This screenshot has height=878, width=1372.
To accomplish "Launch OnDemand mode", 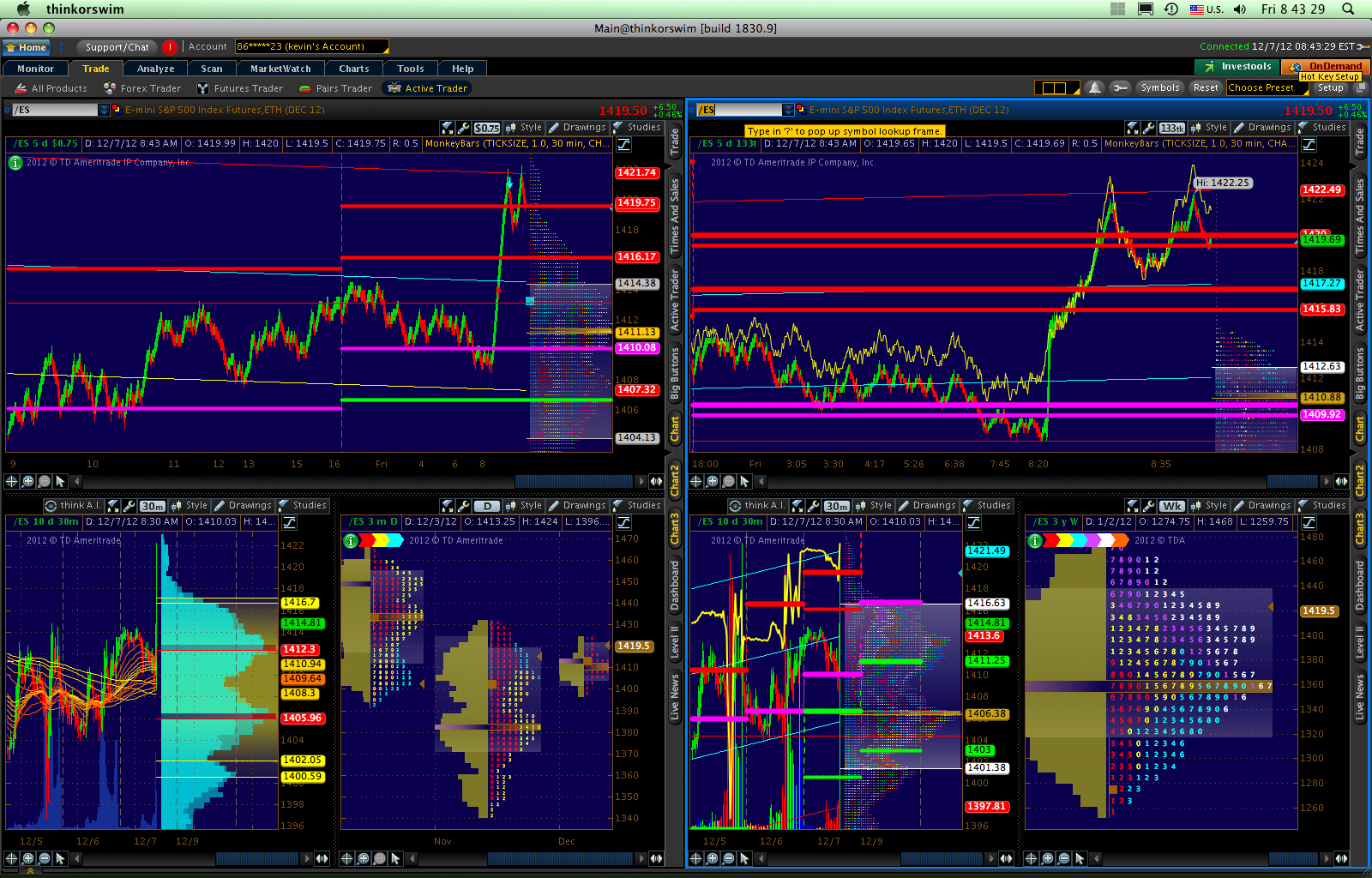I will (1325, 66).
